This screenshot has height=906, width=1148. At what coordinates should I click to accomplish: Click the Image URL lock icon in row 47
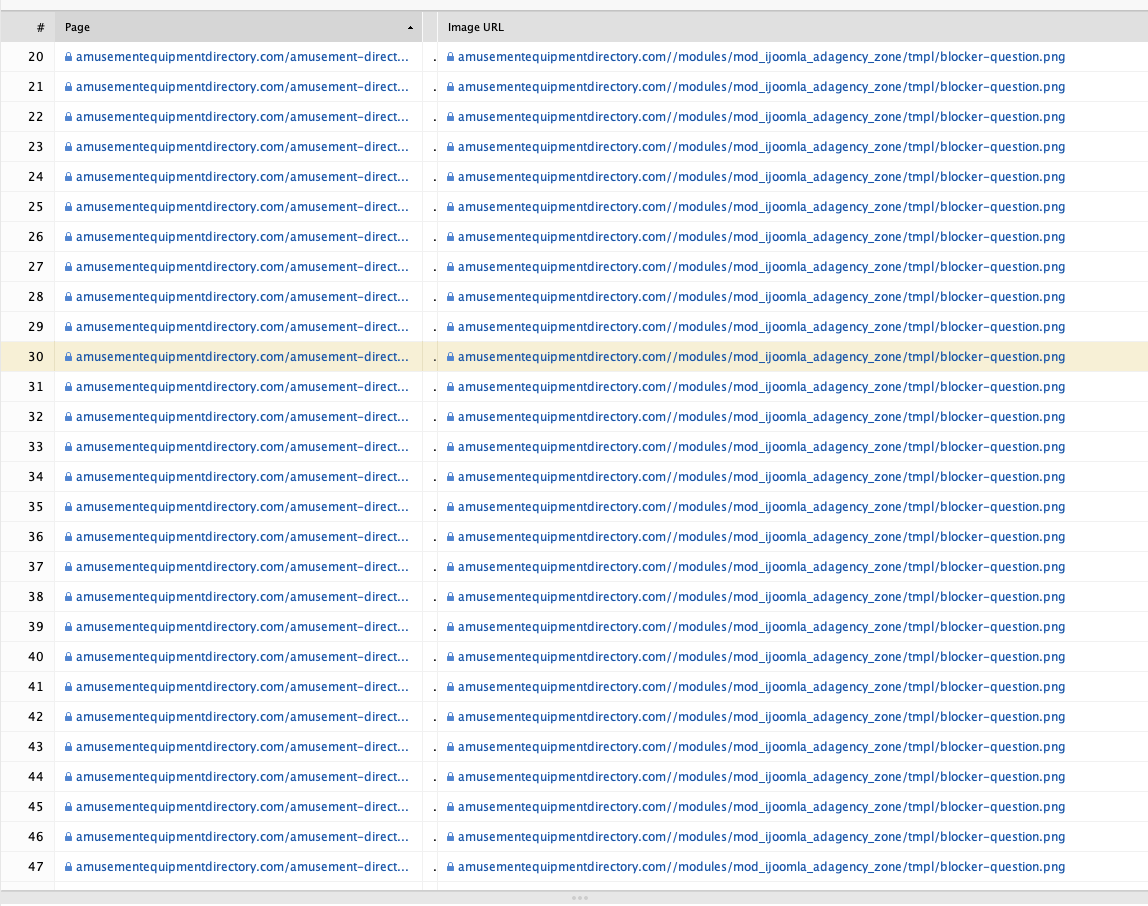coord(450,867)
